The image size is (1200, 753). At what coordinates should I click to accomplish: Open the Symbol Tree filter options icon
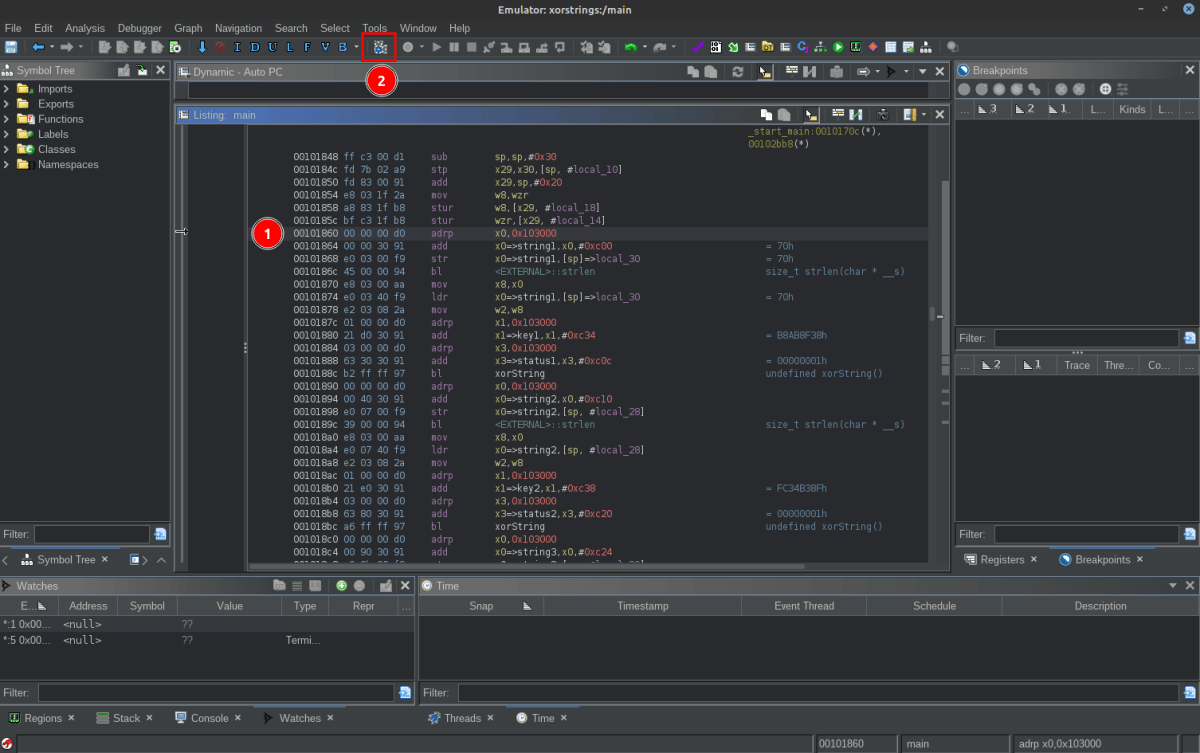coord(159,535)
